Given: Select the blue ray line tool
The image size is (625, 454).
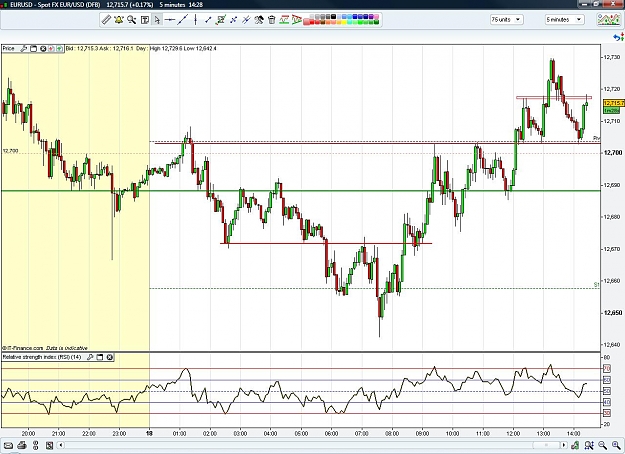Looking at the screenshot, I should click(234, 20).
